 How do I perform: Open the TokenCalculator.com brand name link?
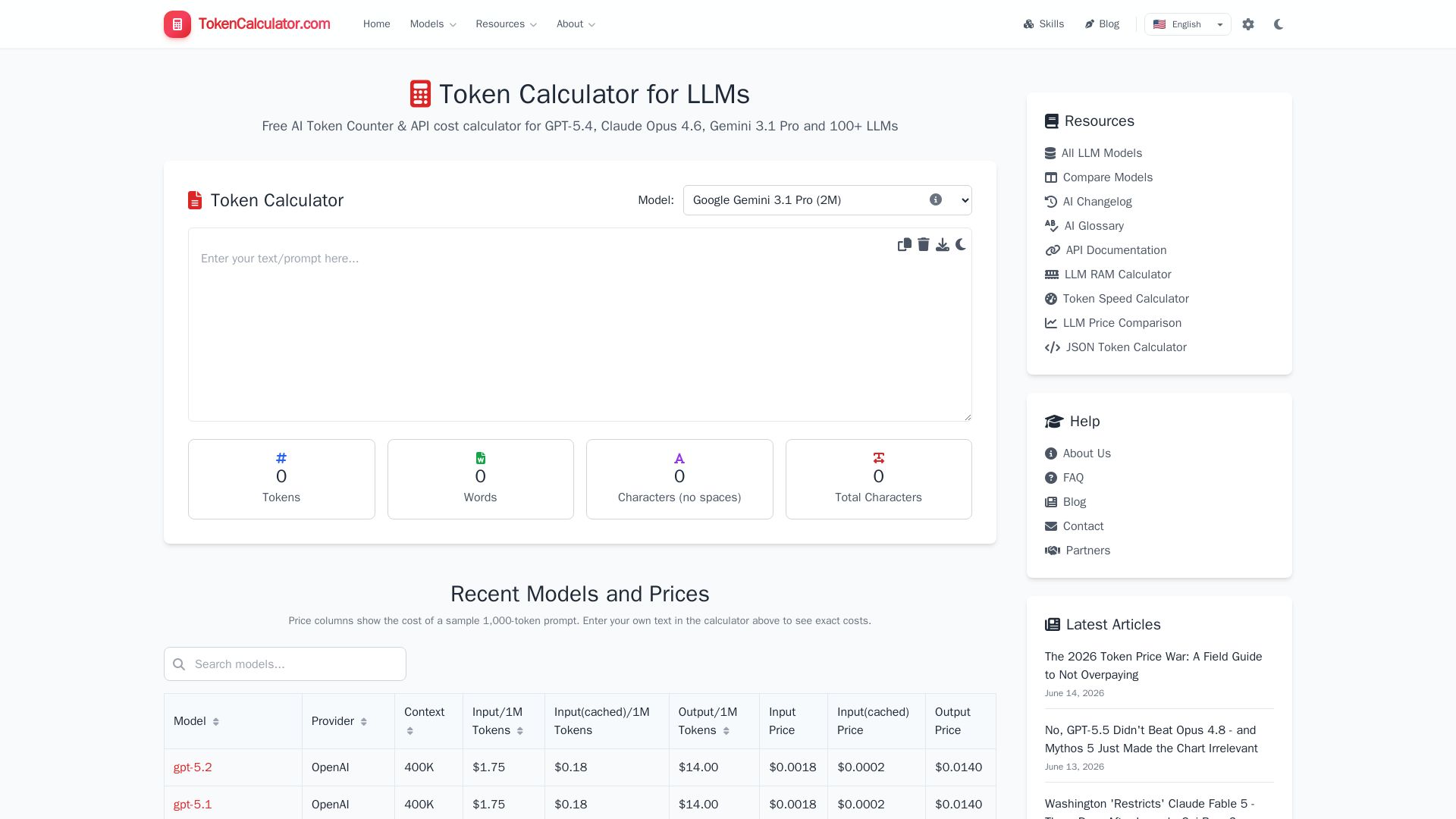point(264,24)
